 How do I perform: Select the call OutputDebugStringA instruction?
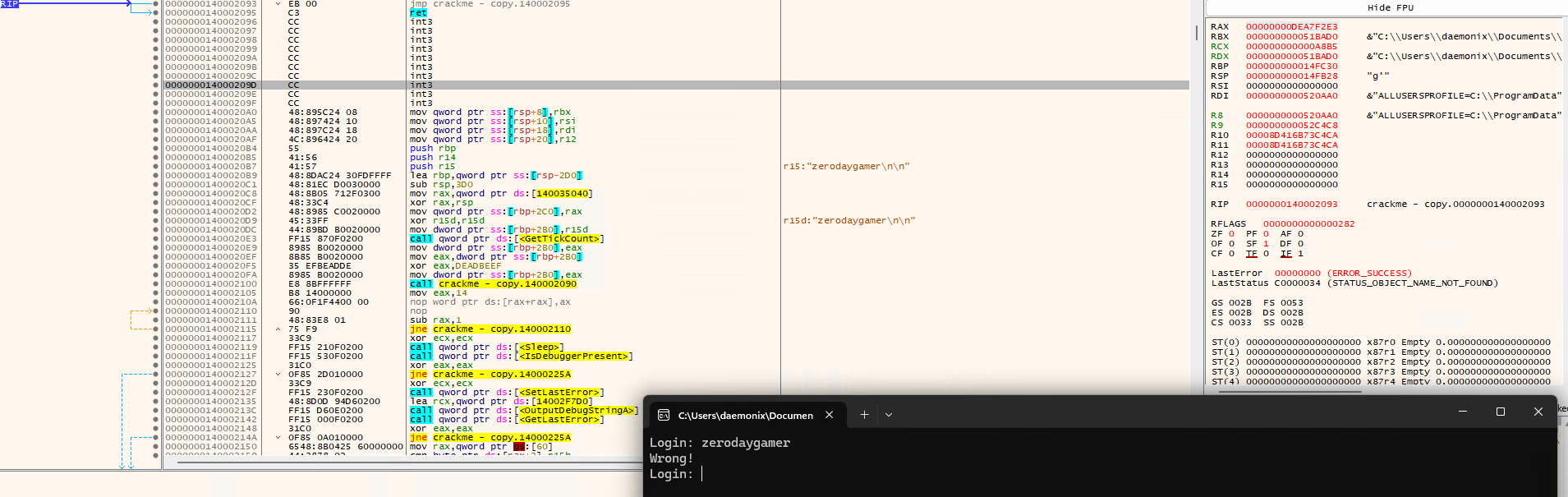pyautogui.click(x=524, y=411)
